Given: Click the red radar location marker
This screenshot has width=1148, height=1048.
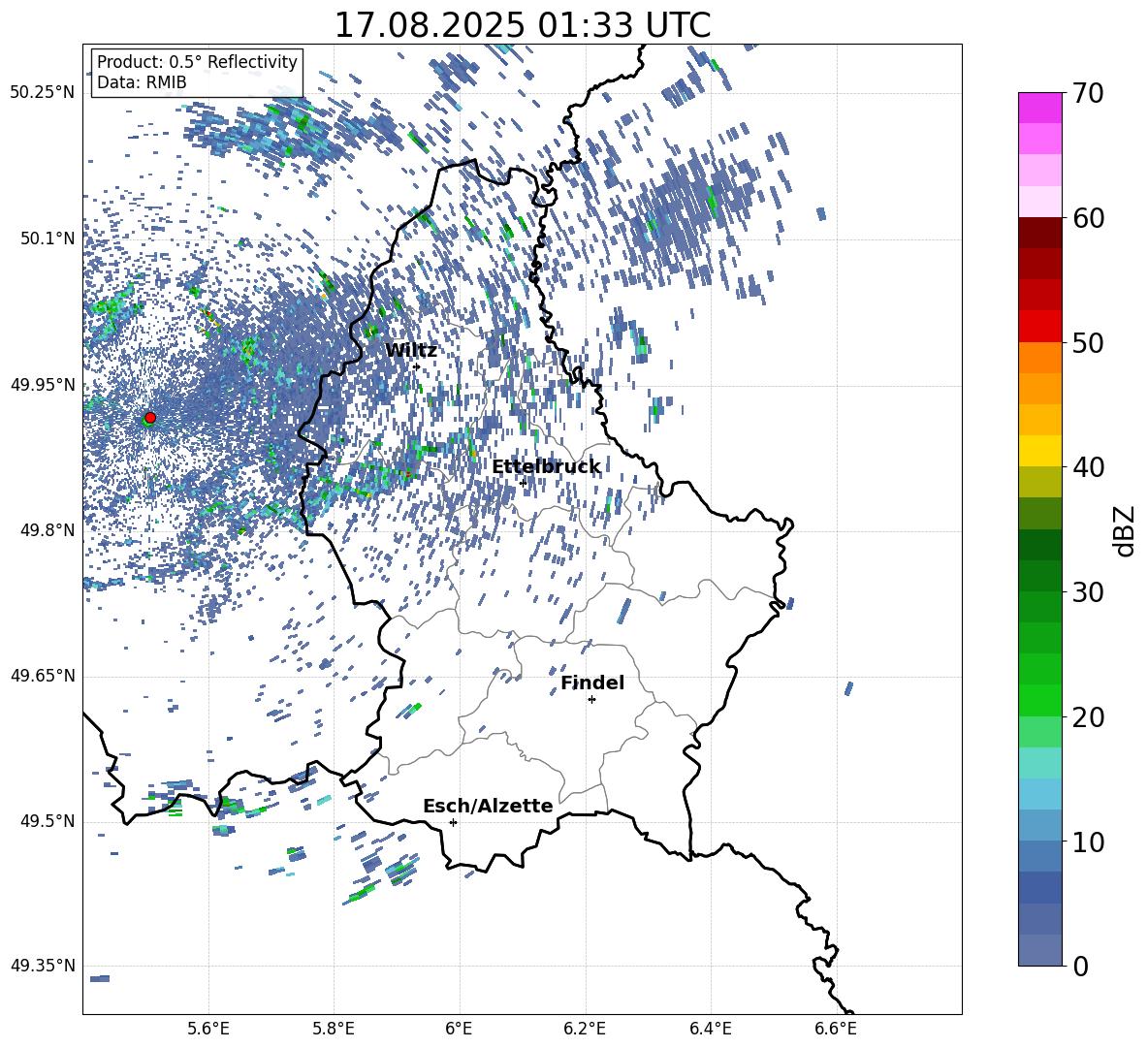Looking at the screenshot, I should [150, 417].
